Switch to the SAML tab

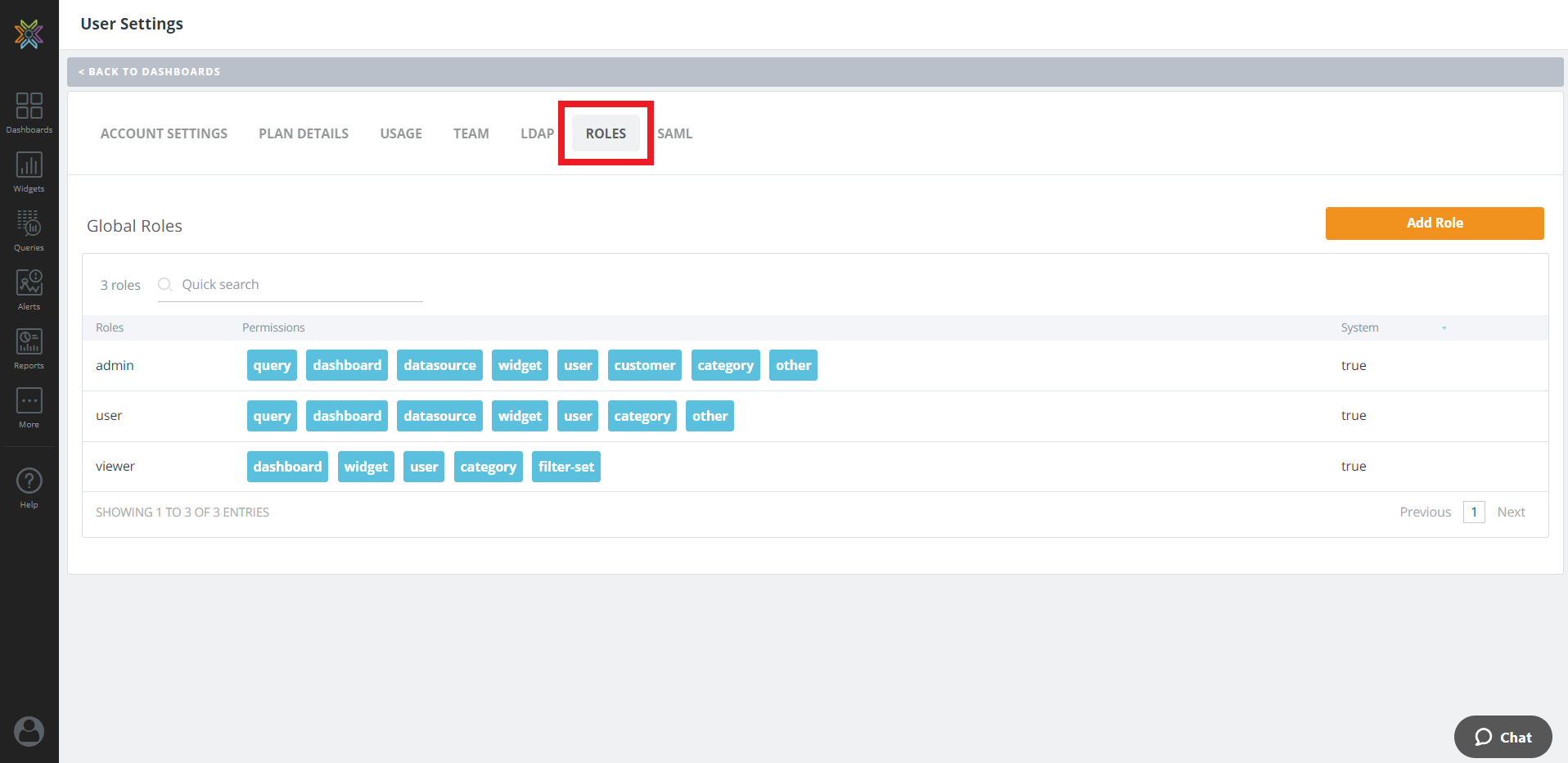click(x=674, y=133)
